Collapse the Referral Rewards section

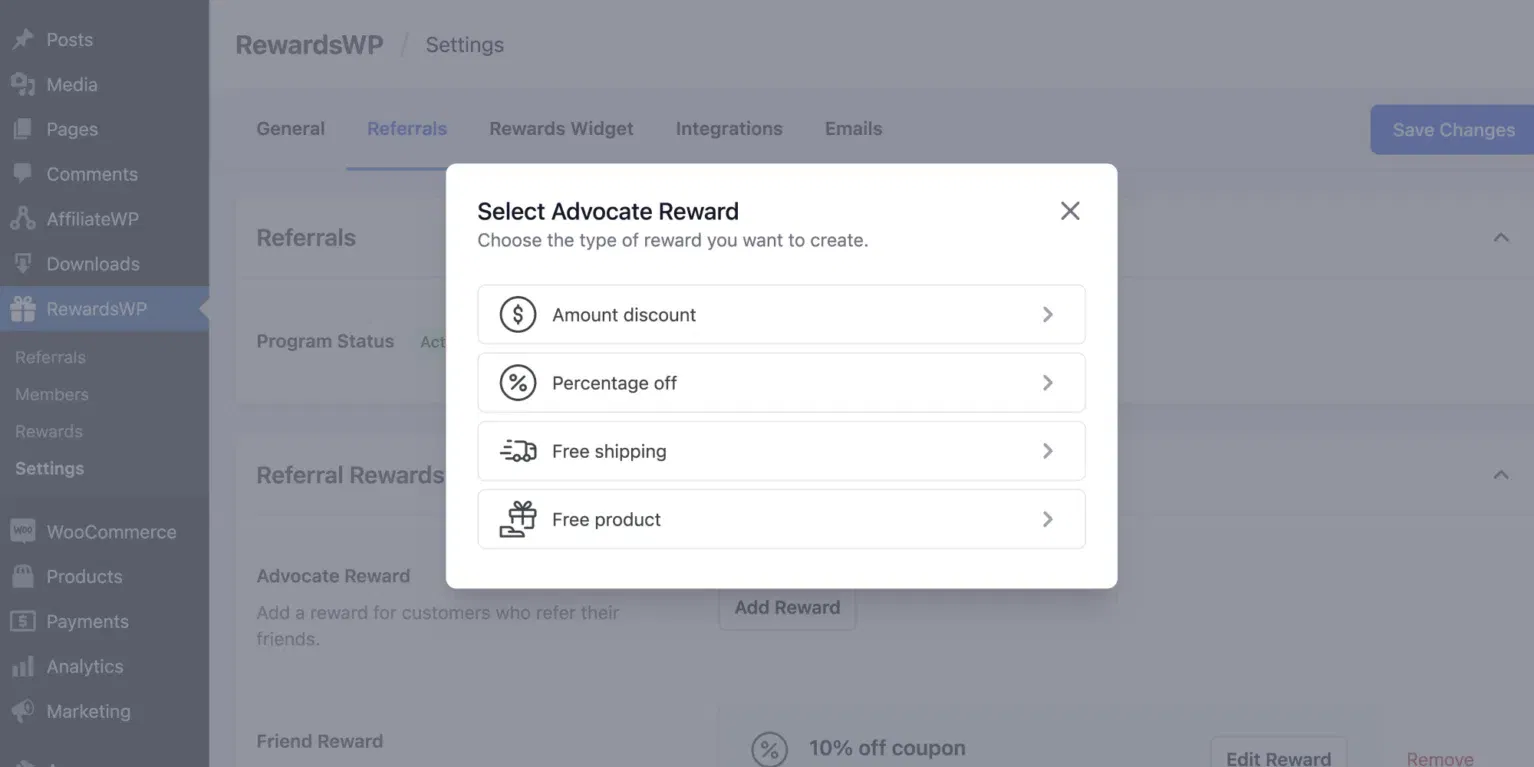(1500, 475)
